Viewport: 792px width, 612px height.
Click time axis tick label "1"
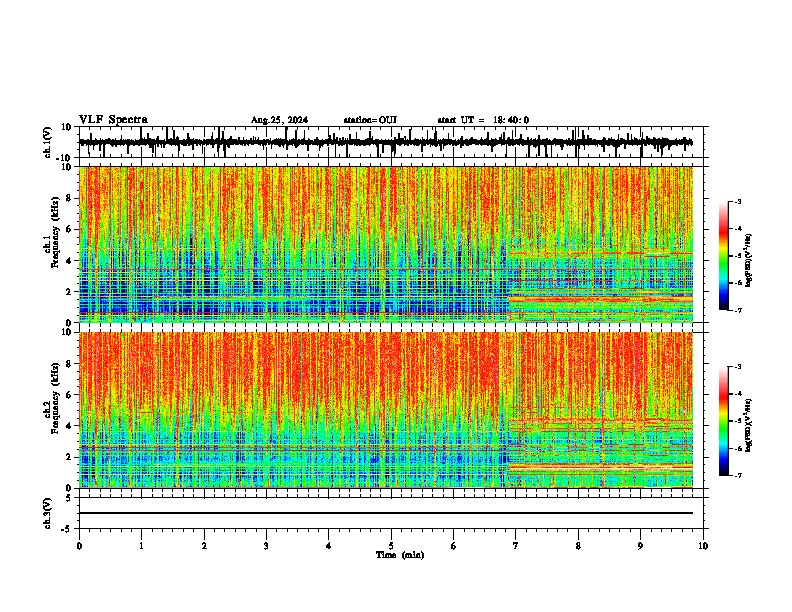[141, 546]
